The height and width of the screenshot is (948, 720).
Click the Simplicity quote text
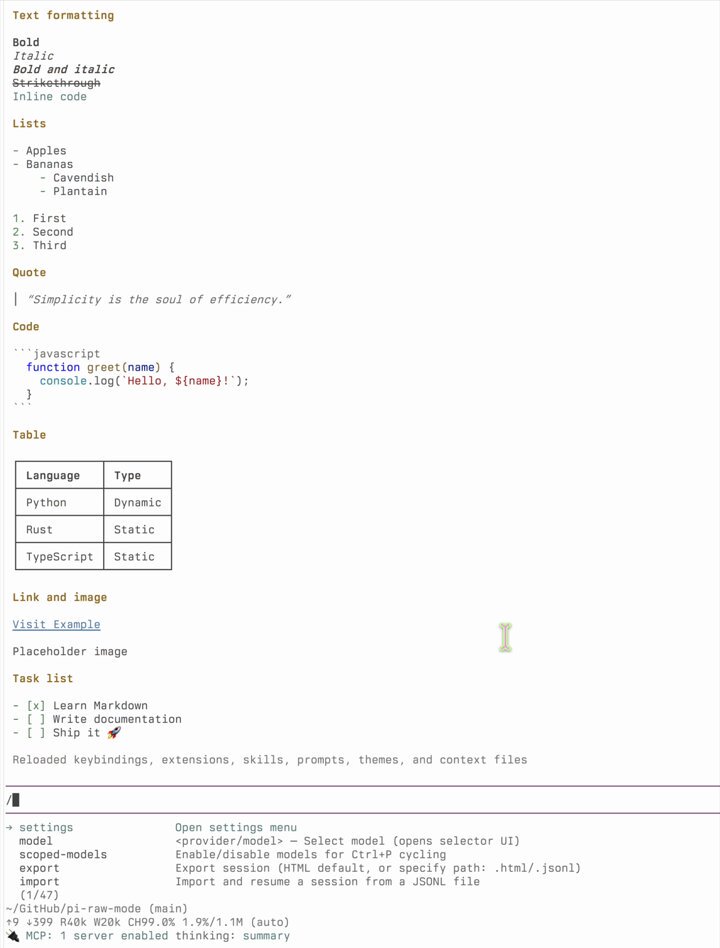[x=159, y=299]
